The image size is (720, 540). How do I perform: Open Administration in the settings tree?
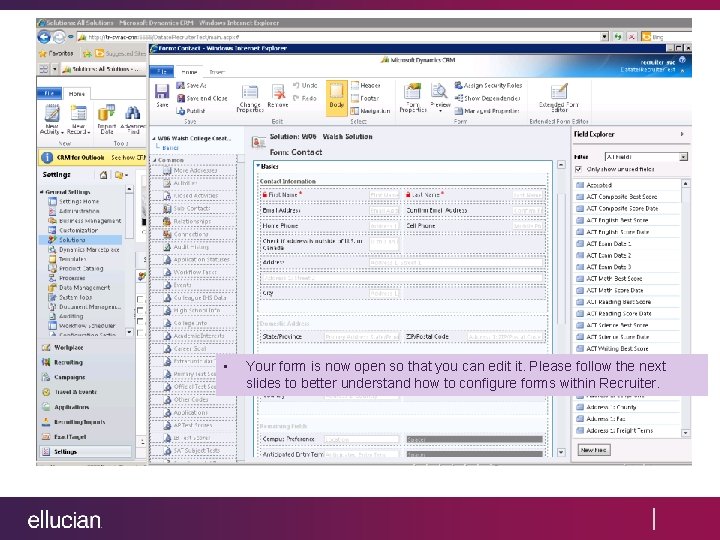[x=79, y=211]
